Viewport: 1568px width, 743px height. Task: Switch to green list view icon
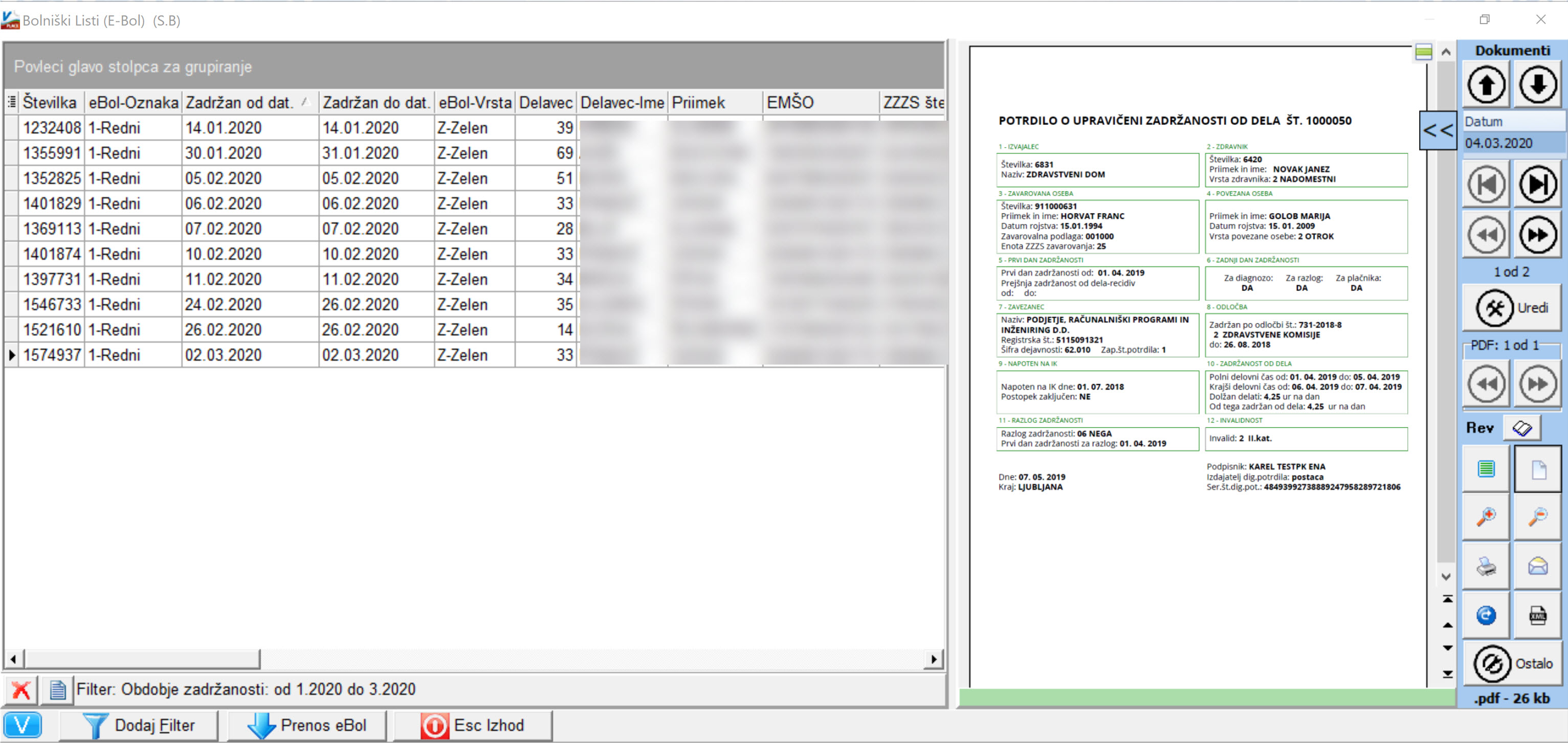pos(1486,468)
